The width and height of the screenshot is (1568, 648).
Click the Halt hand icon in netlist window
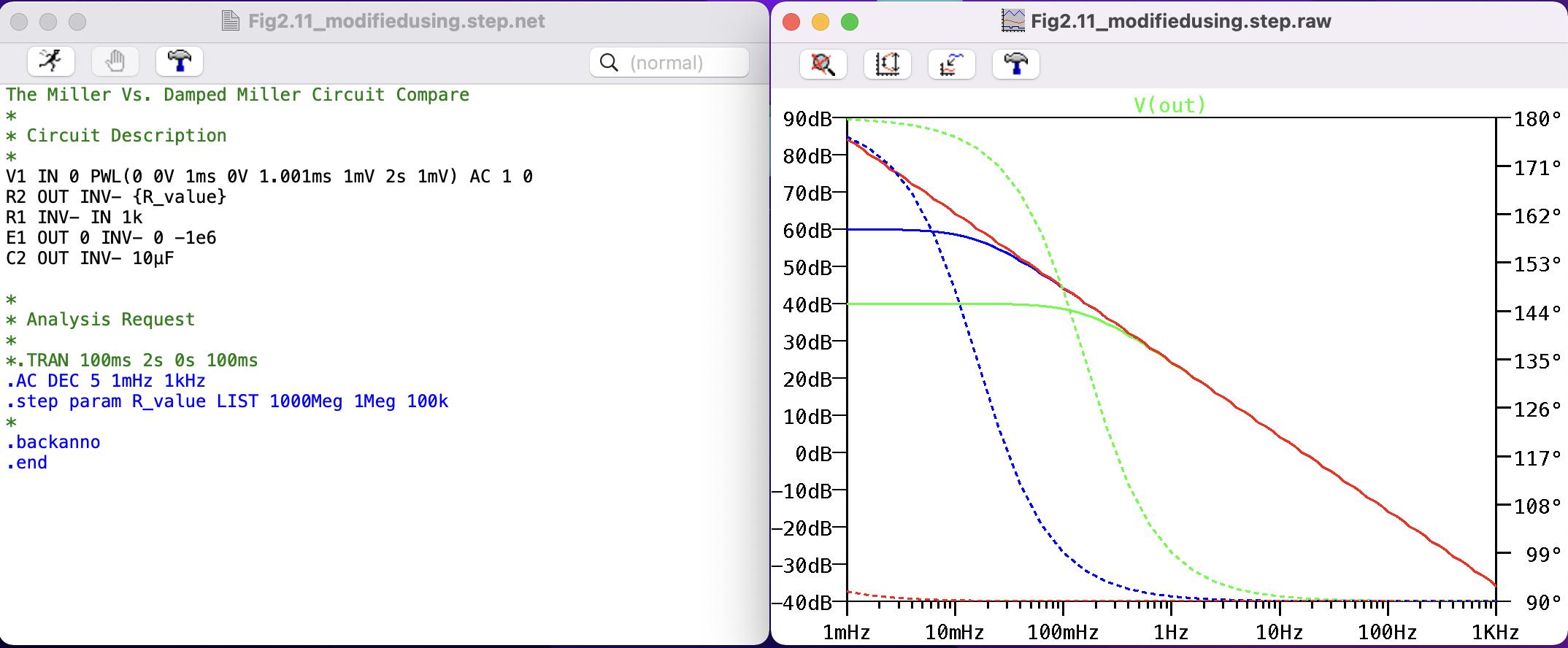coord(115,61)
